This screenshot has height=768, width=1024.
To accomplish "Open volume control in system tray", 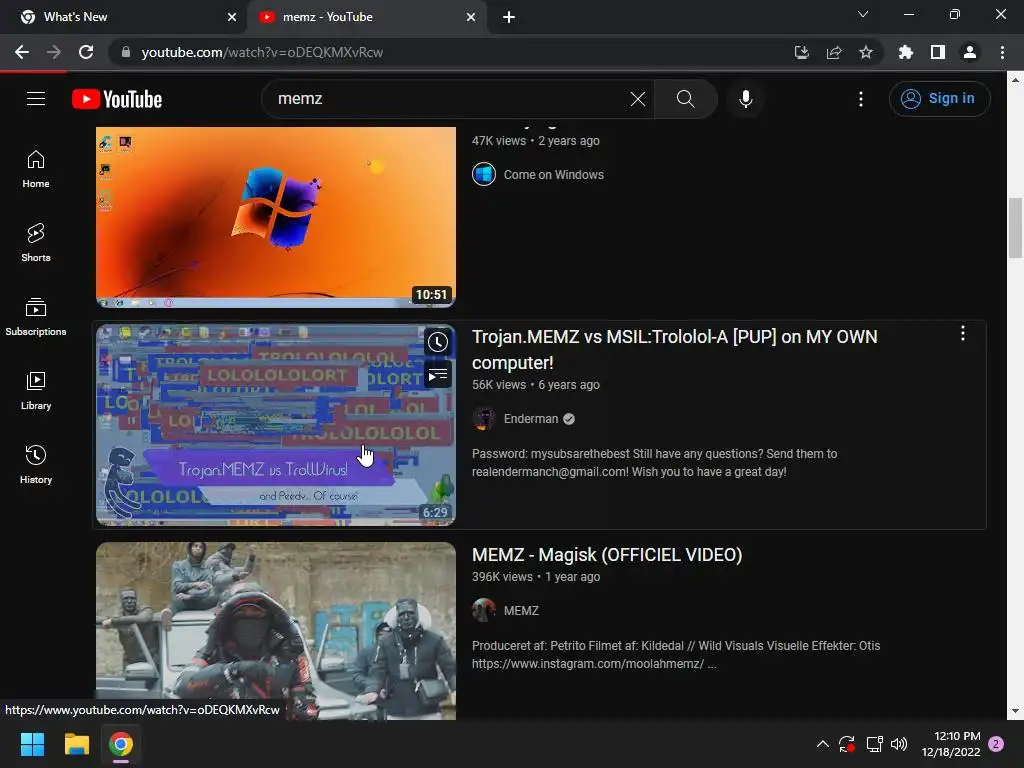I will click(x=899, y=744).
